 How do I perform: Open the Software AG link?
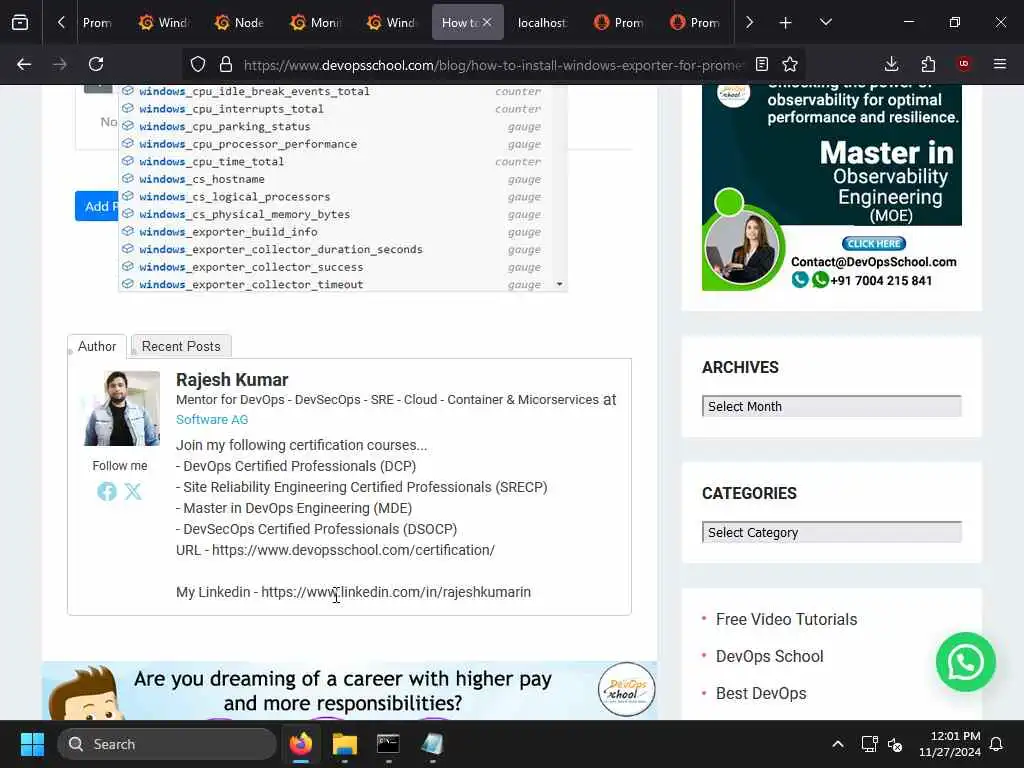[x=212, y=419]
